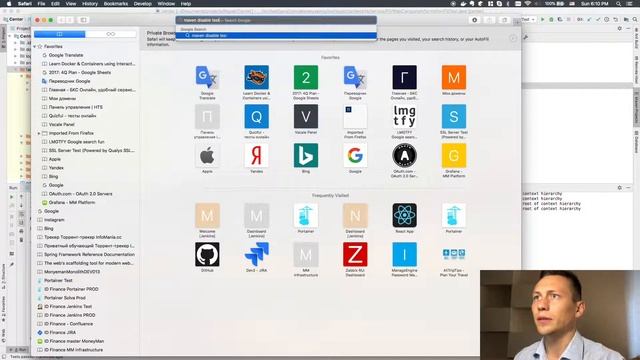Open ID Finance Jenkins PROD bookmark
The width and height of the screenshot is (640, 360).
[69, 315]
